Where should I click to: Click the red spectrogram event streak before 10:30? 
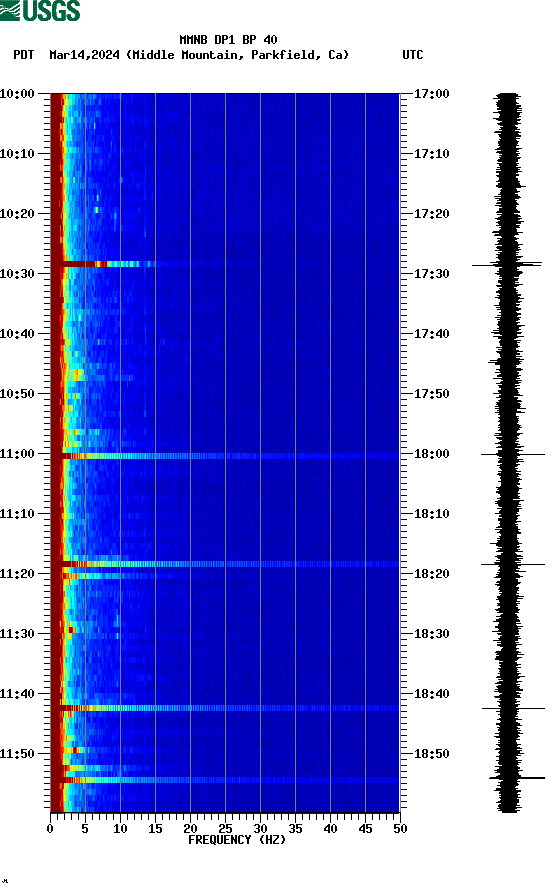(x=102, y=264)
